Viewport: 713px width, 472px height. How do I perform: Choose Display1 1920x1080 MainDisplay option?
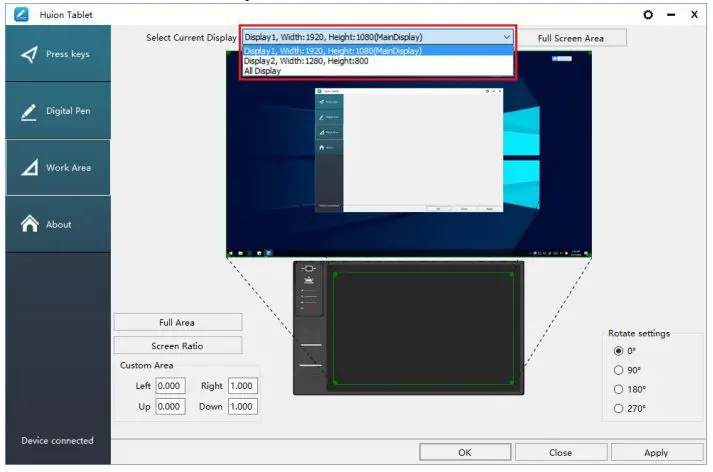click(x=378, y=50)
